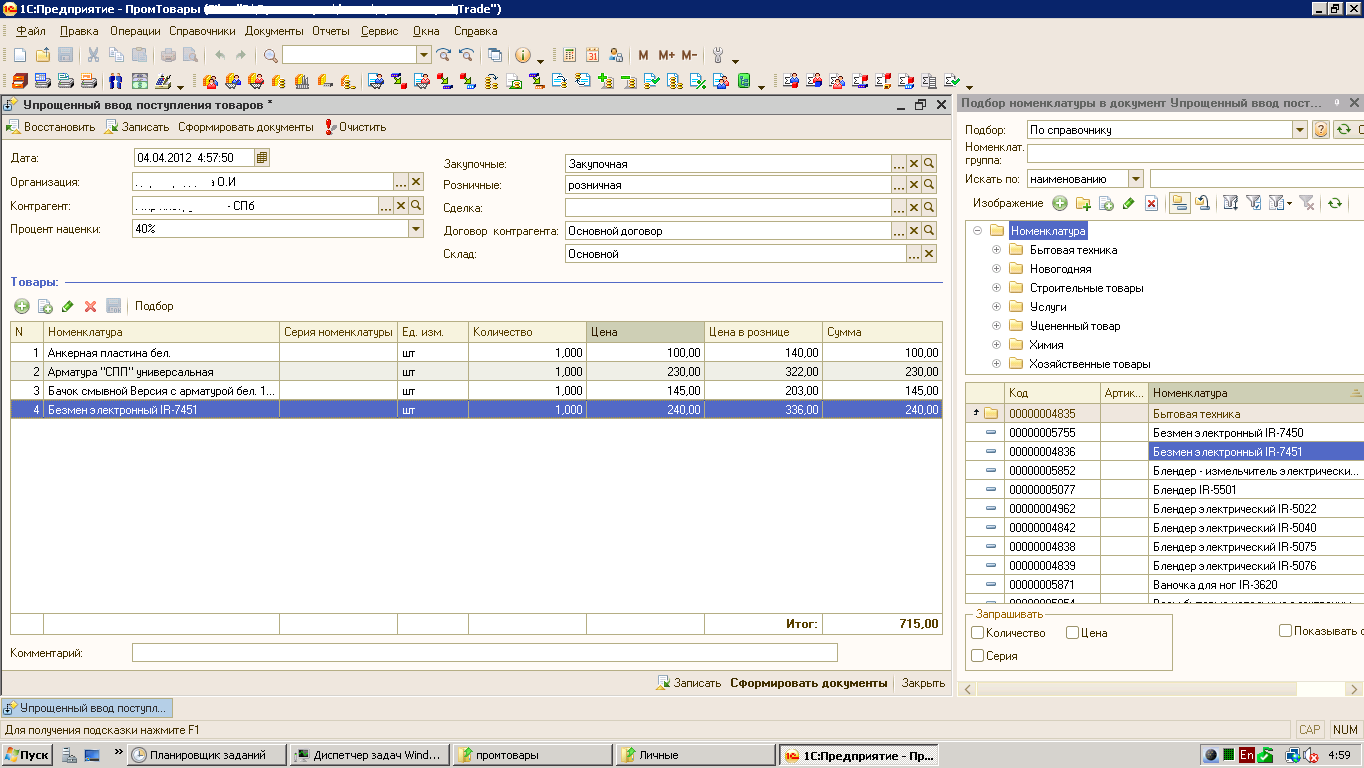1364x768 pixels.
Task: Open the toolbar search field dropdown arrow
Action: (423, 55)
